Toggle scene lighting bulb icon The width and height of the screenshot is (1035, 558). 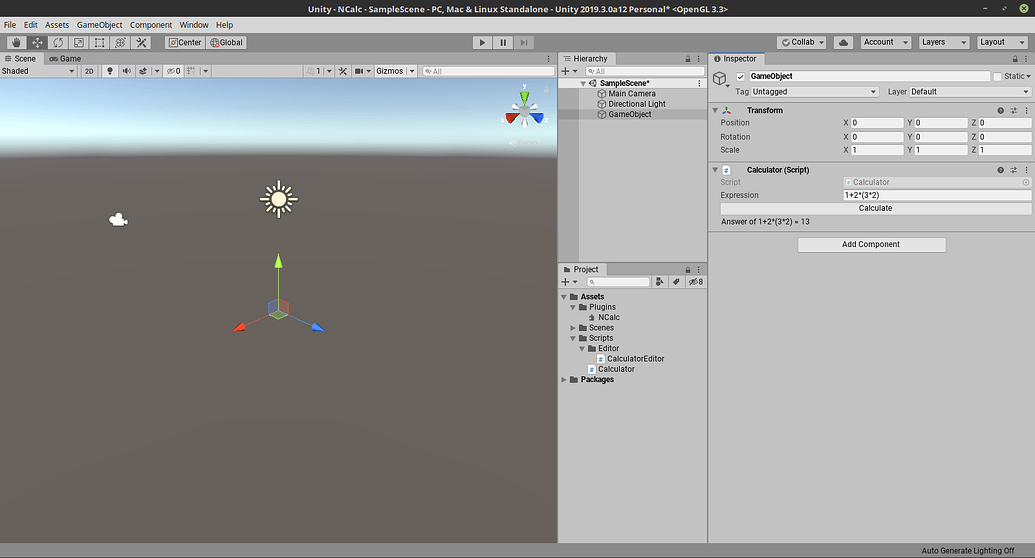pyautogui.click(x=110, y=71)
